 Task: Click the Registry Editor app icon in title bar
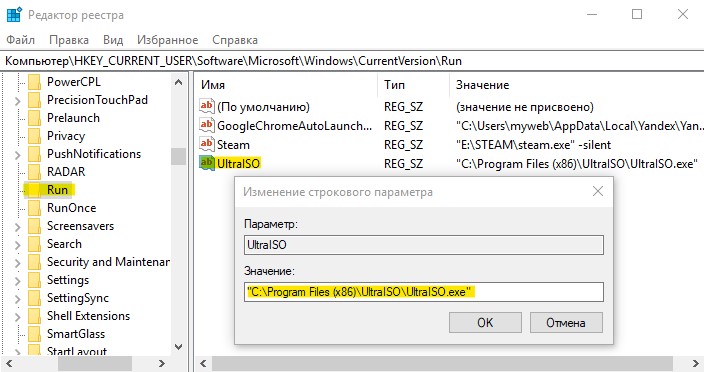coord(14,14)
